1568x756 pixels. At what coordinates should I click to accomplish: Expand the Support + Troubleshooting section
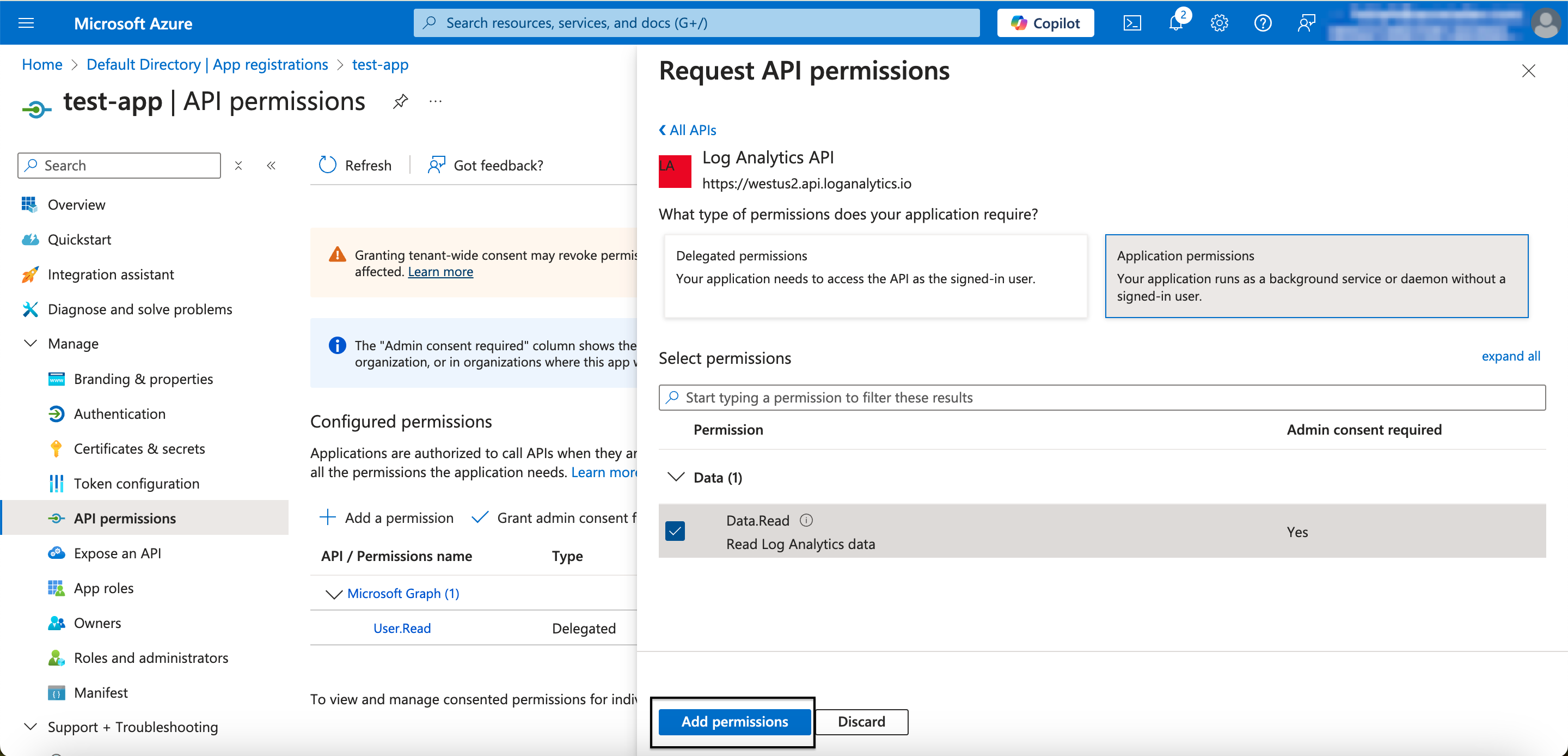(x=30, y=727)
